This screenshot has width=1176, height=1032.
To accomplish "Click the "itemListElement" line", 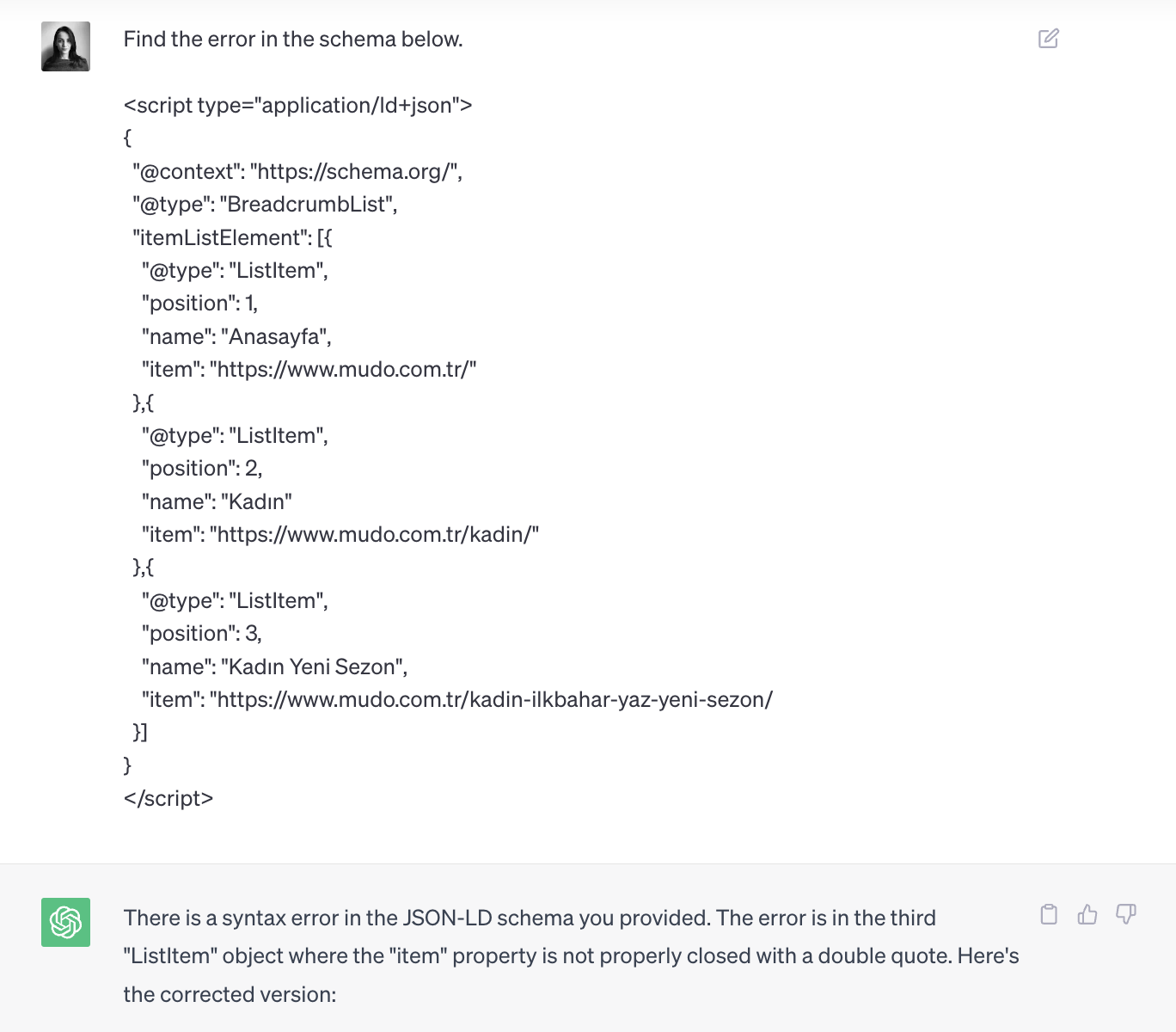I will (232, 237).
